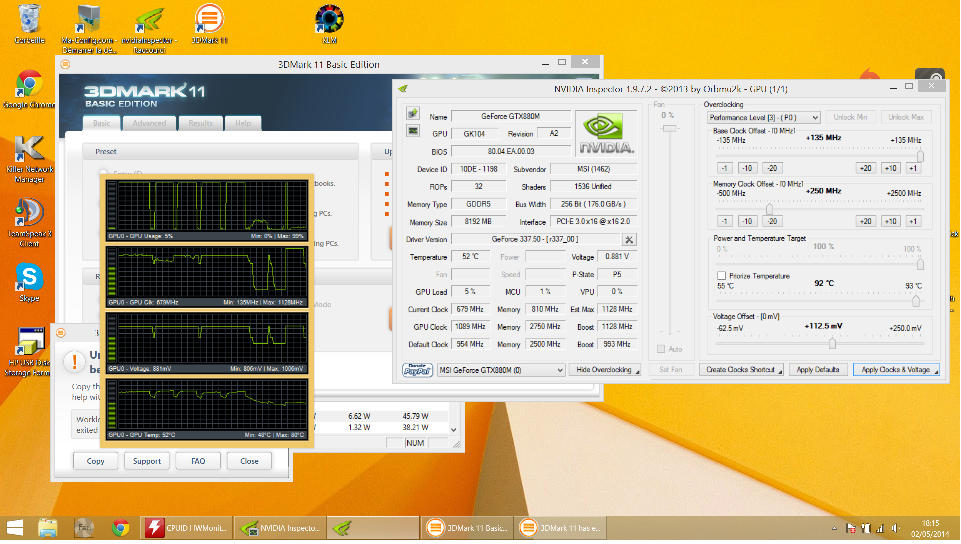Image resolution: width=961 pixels, height=544 pixels.
Task: Open driver profile settings wrench icon
Action: click(629, 240)
